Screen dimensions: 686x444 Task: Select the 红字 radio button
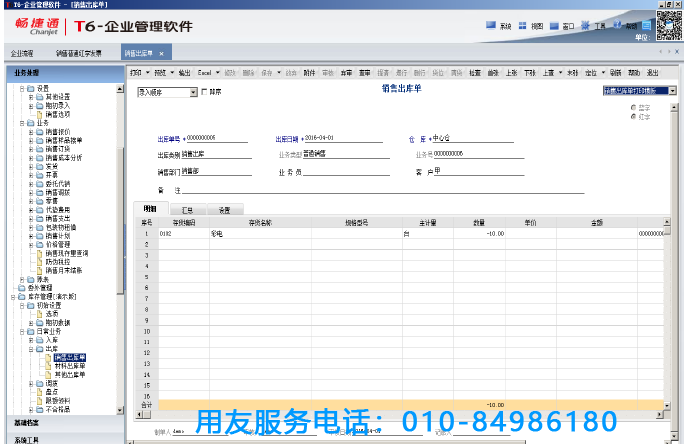[633, 116]
